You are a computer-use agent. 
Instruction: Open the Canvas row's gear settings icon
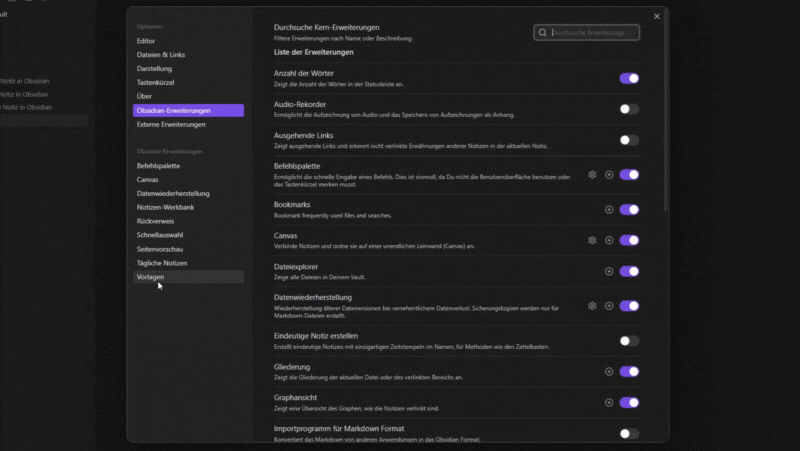tap(592, 240)
